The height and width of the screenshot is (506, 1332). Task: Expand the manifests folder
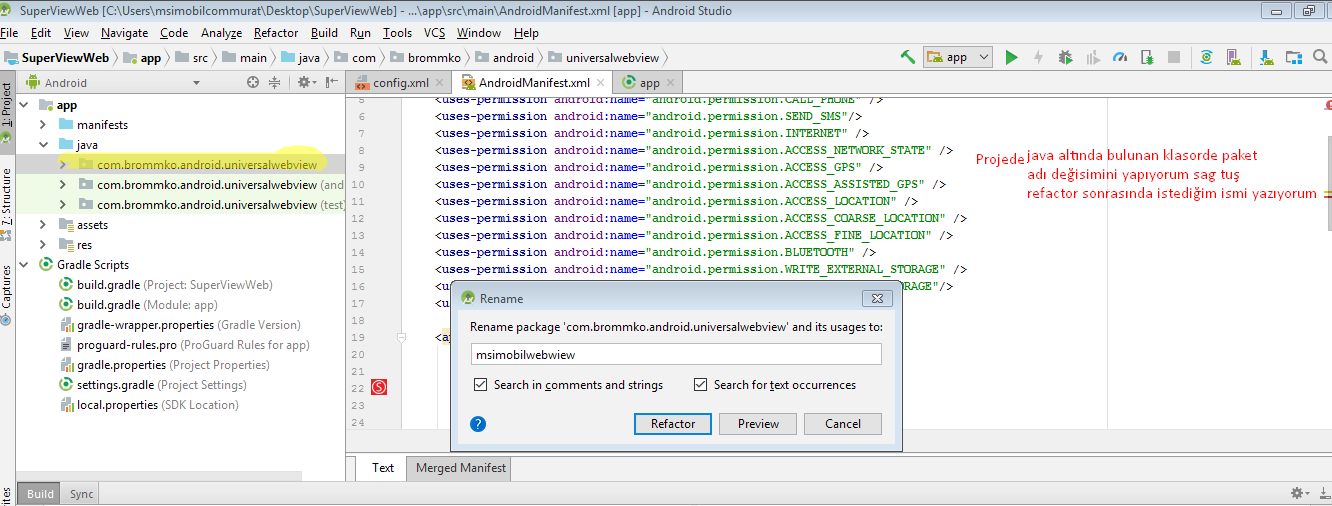[43, 125]
